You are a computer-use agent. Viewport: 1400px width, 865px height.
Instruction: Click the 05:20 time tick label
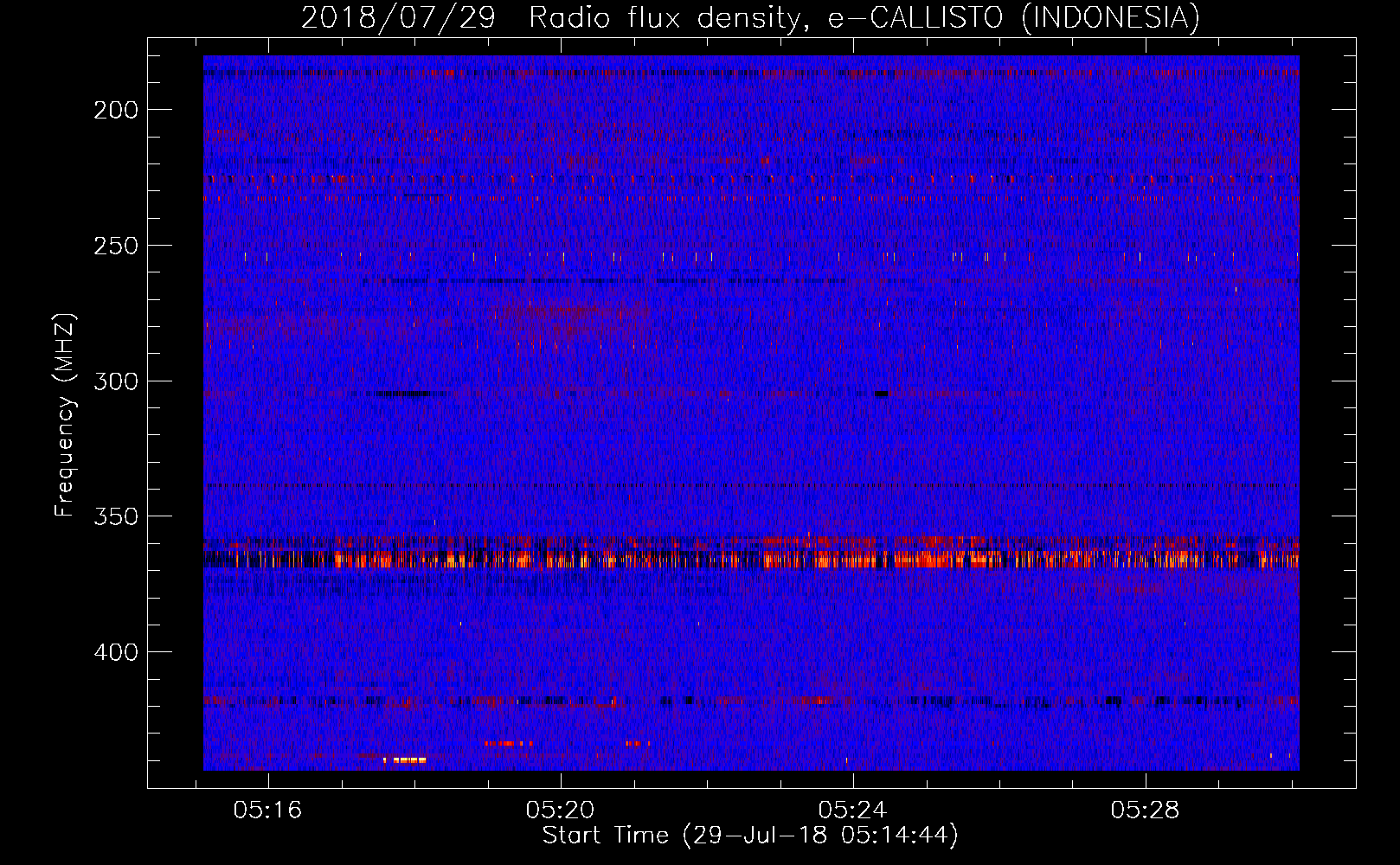pyautogui.click(x=560, y=811)
